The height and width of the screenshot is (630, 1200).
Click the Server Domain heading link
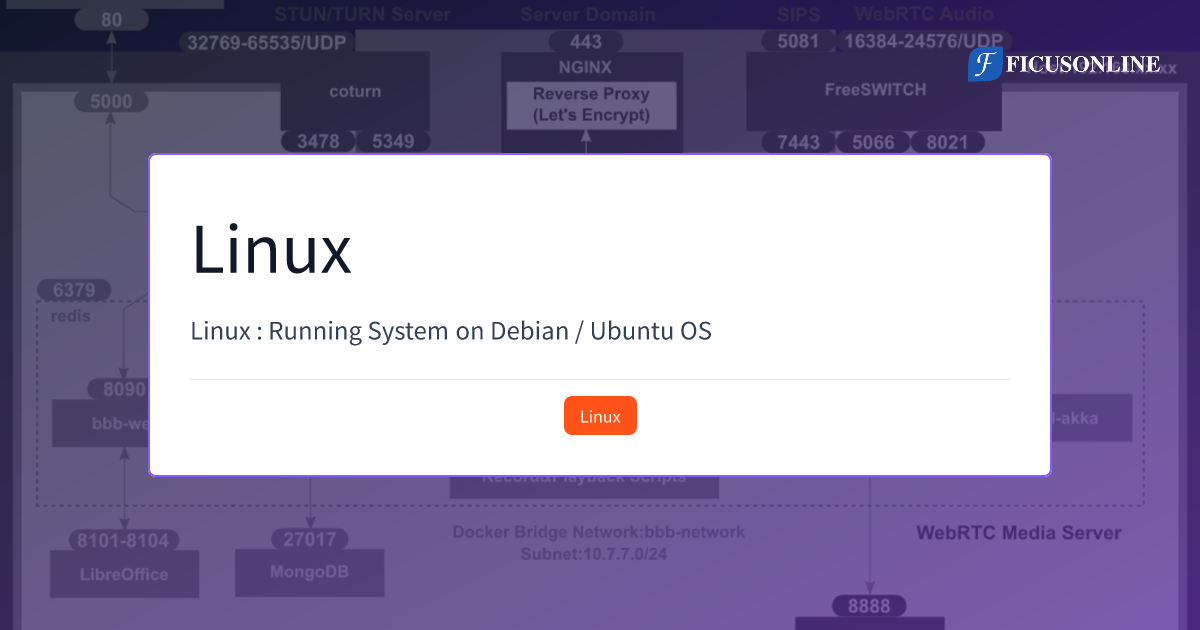click(x=588, y=14)
